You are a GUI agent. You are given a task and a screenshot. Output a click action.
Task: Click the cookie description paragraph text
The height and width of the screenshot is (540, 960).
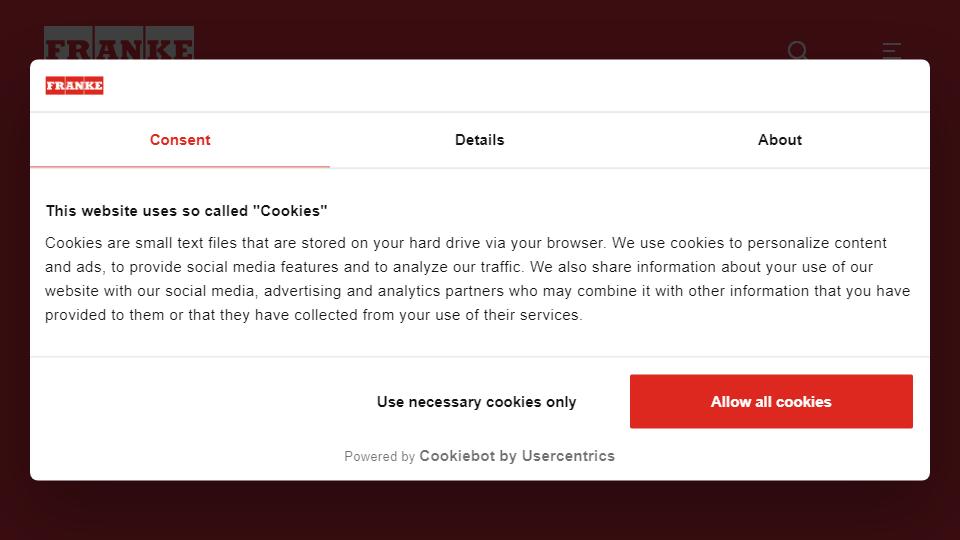coord(478,279)
